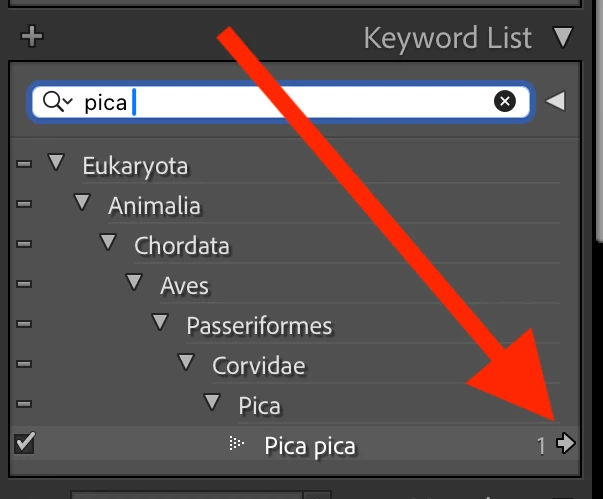603x499 pixels.
Task: Toggle the dash box beside Aves
Action: (25, 285)
